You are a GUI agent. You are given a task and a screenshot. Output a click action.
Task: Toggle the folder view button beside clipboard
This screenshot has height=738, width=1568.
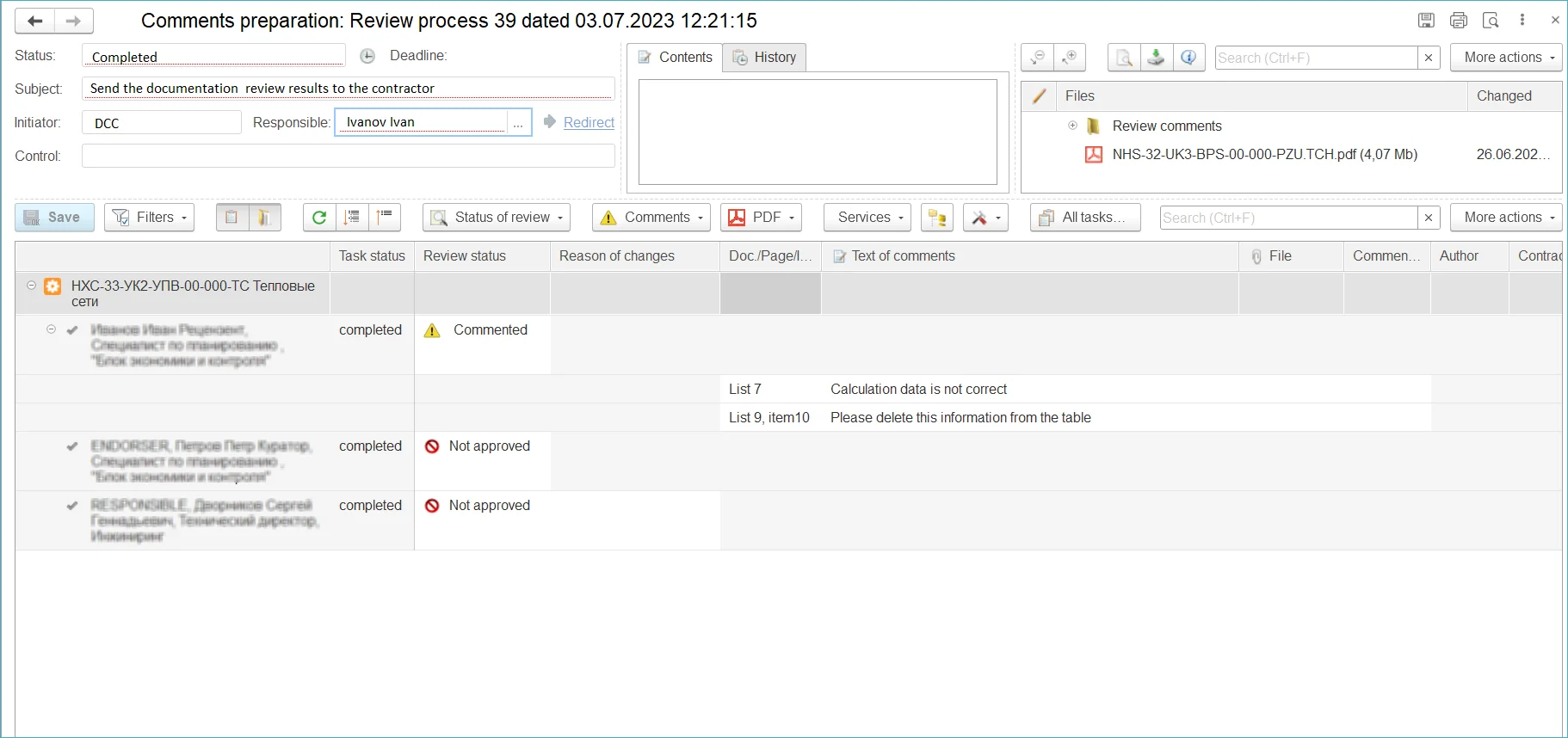click(265, 218)
